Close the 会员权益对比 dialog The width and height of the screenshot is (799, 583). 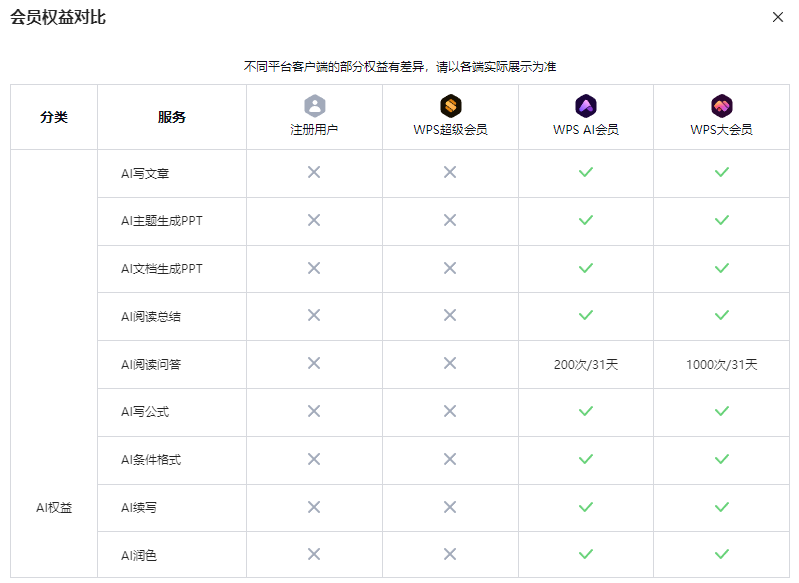(778, 17)
